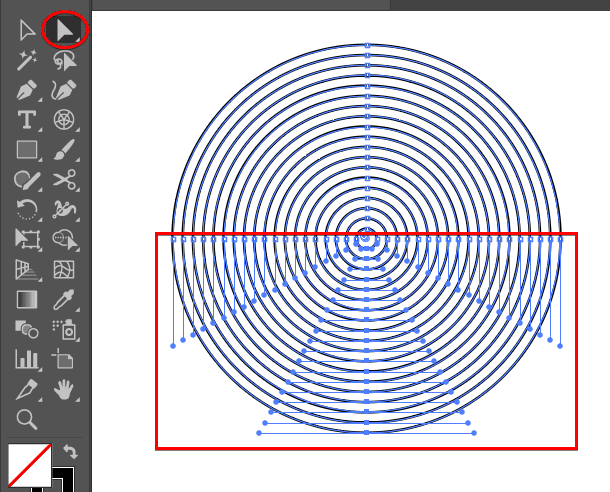Choose the Perspective Grid tool
The image size is (610, 492).
click(27, 270)
